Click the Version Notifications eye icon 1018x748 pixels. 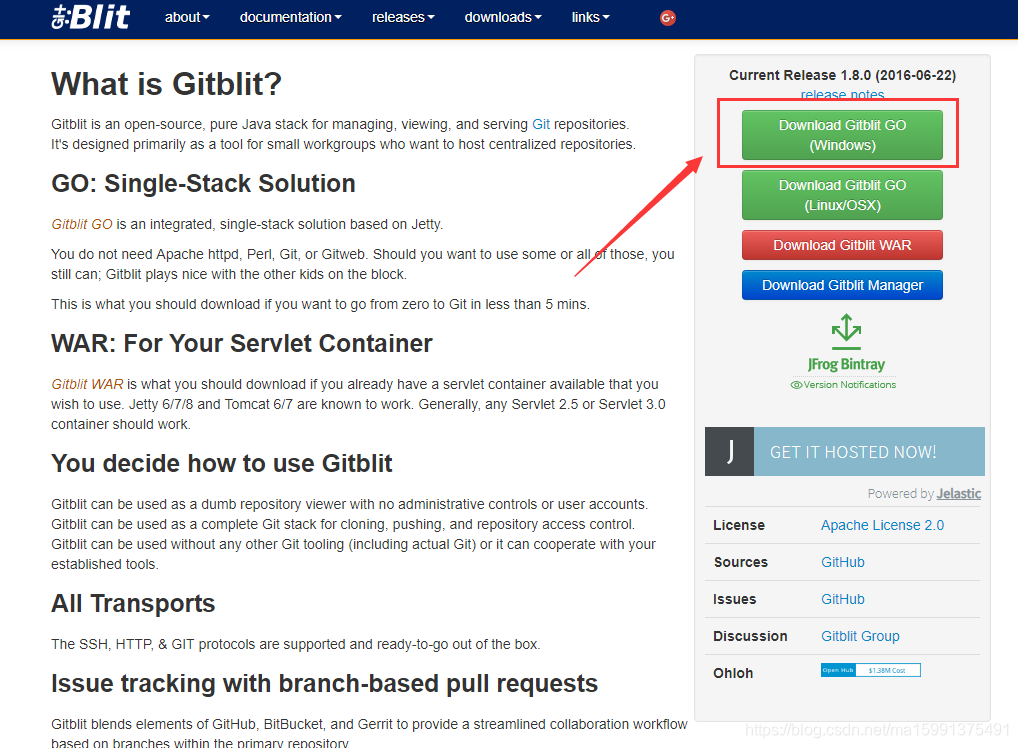[796, 385]
